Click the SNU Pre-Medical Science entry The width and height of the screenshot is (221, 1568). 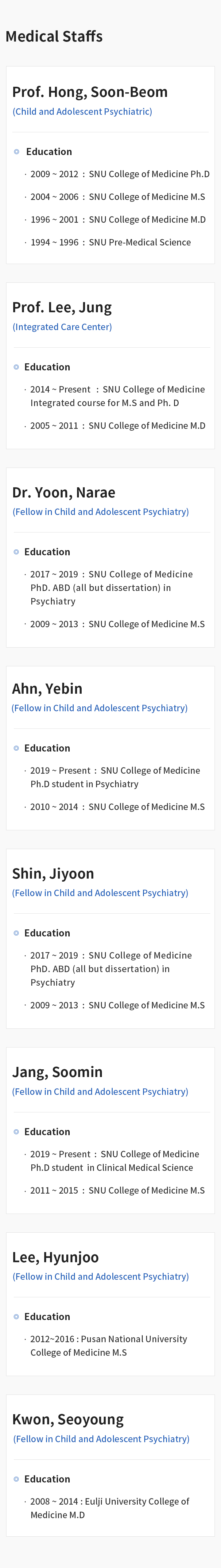pos(110,242)
